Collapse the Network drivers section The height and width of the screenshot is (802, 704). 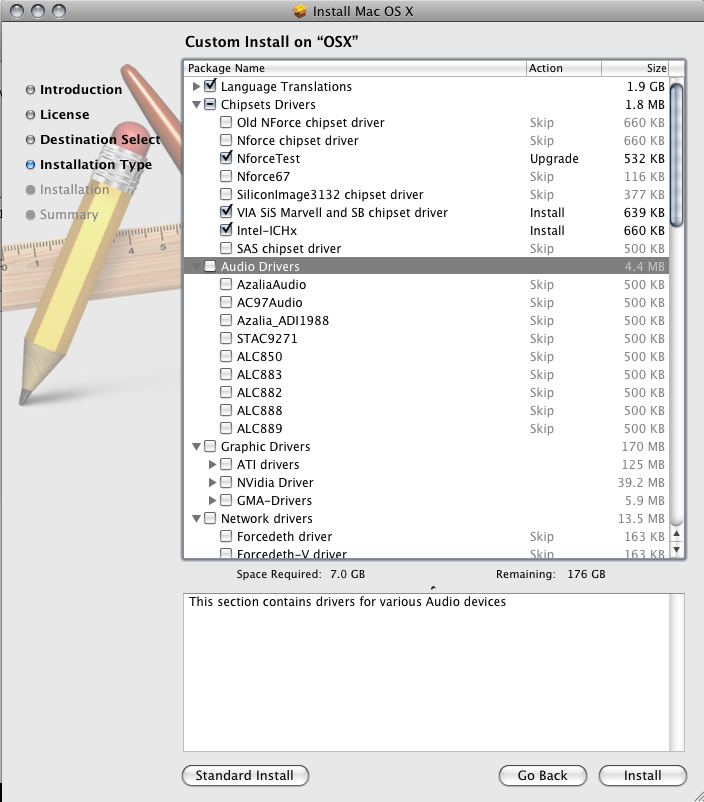pyautogui.click(x=196, y=519)
